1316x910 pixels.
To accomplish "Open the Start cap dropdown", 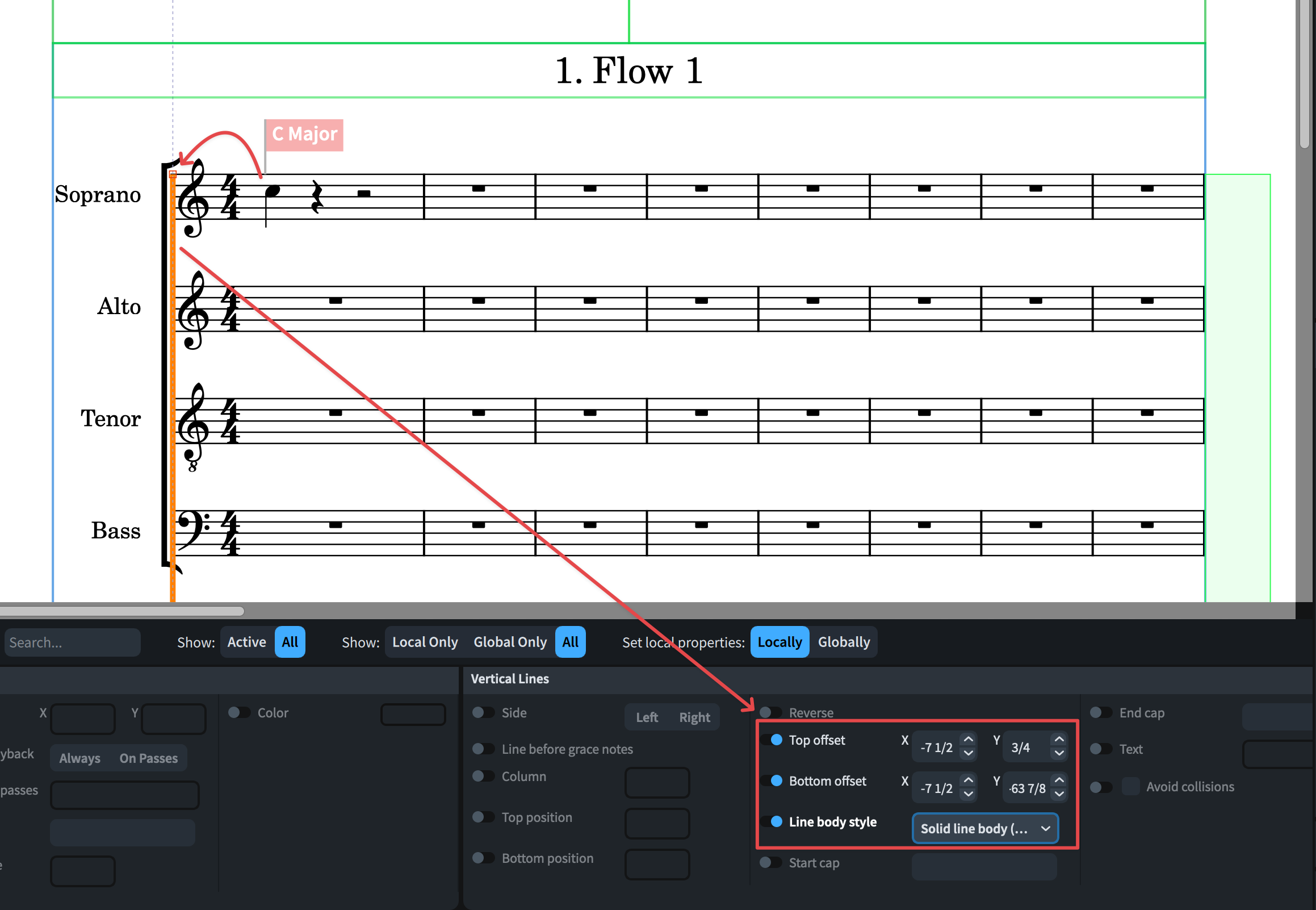I will (x=983, y=867).
